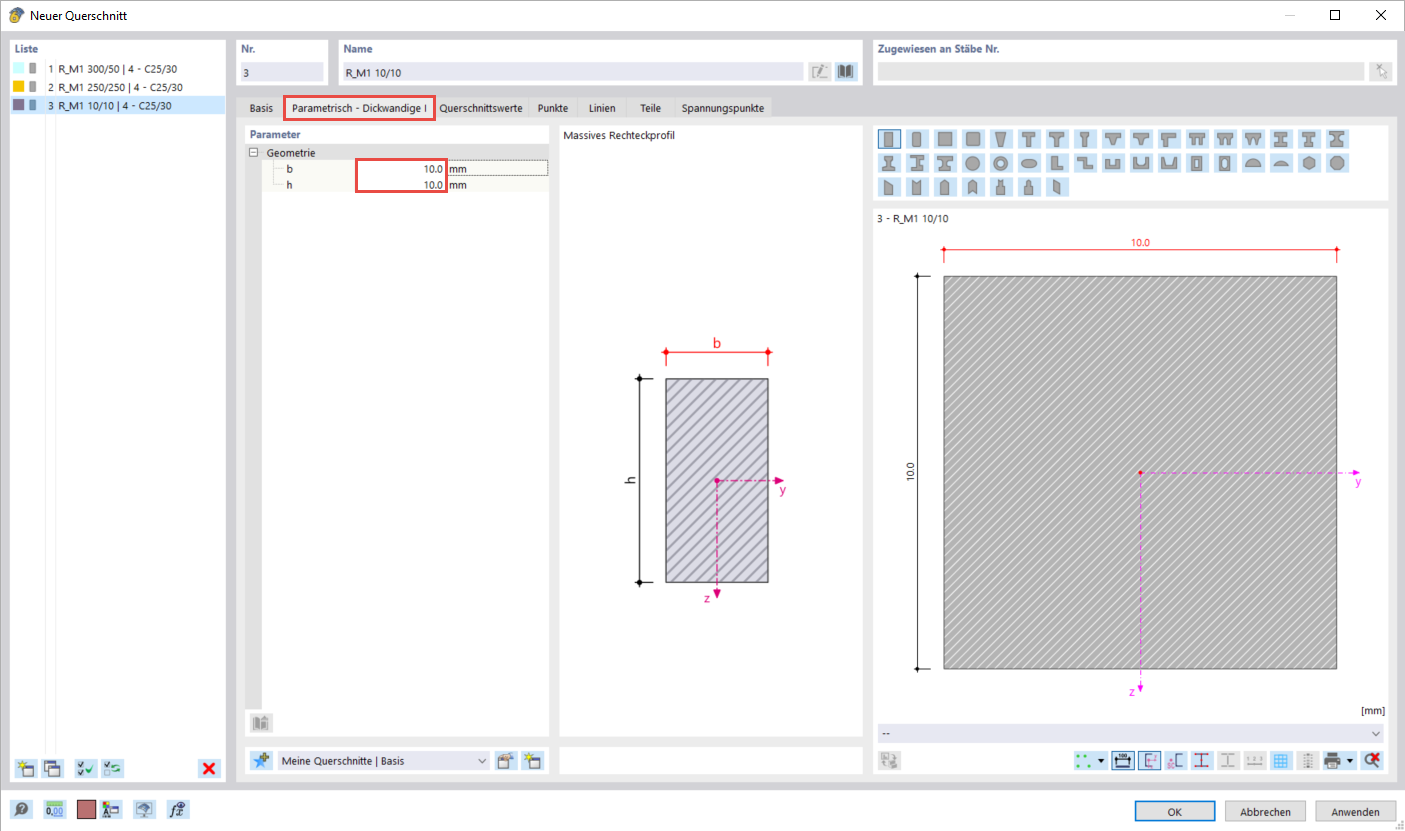
Task: Open the printer options dropdown arrow
Action: coord(1348,760)
